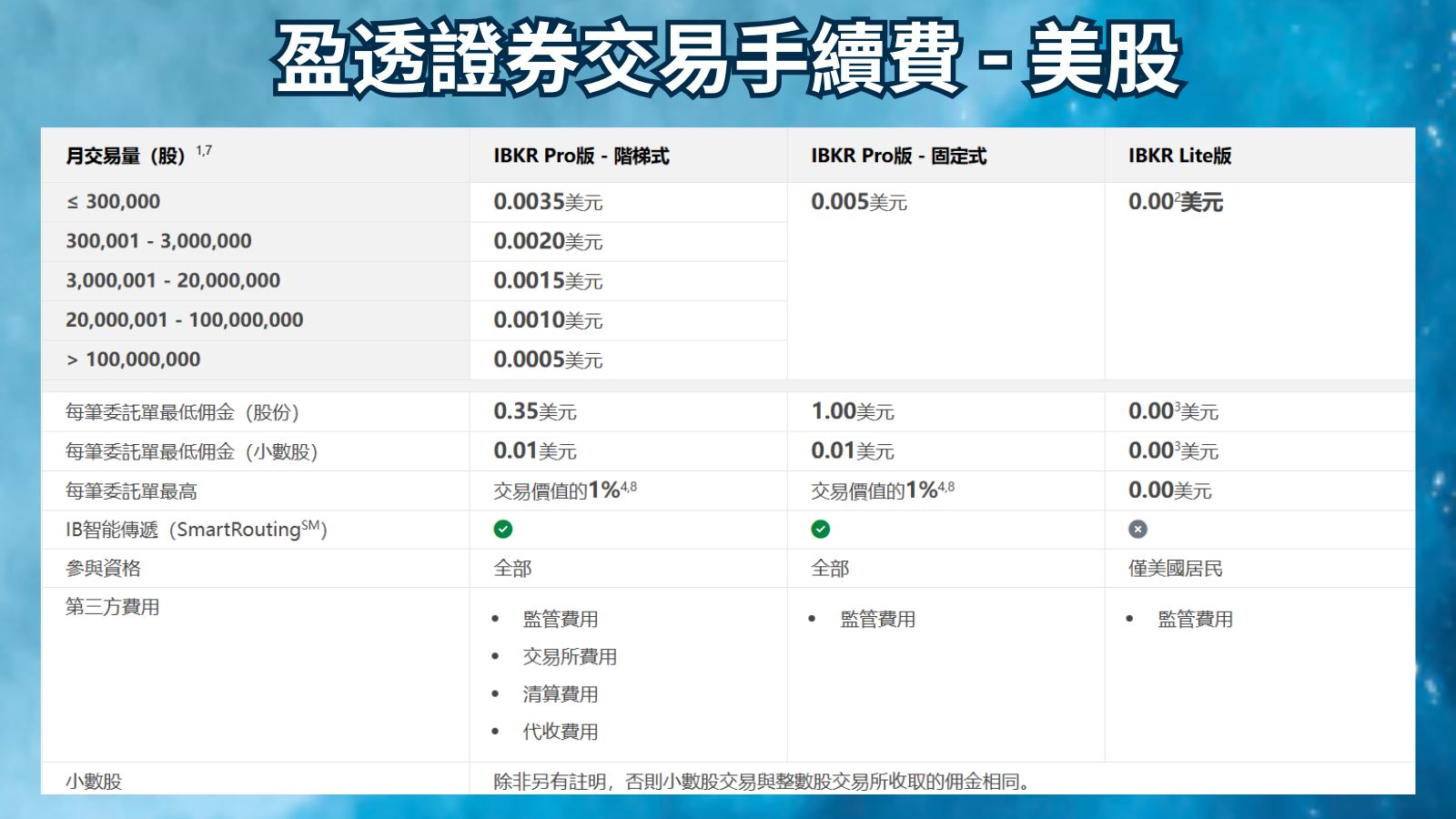Click the > 100,000,000 volume tier
Screen dimensions: 1456x819
pyautogui.click(x=133, y=359)
